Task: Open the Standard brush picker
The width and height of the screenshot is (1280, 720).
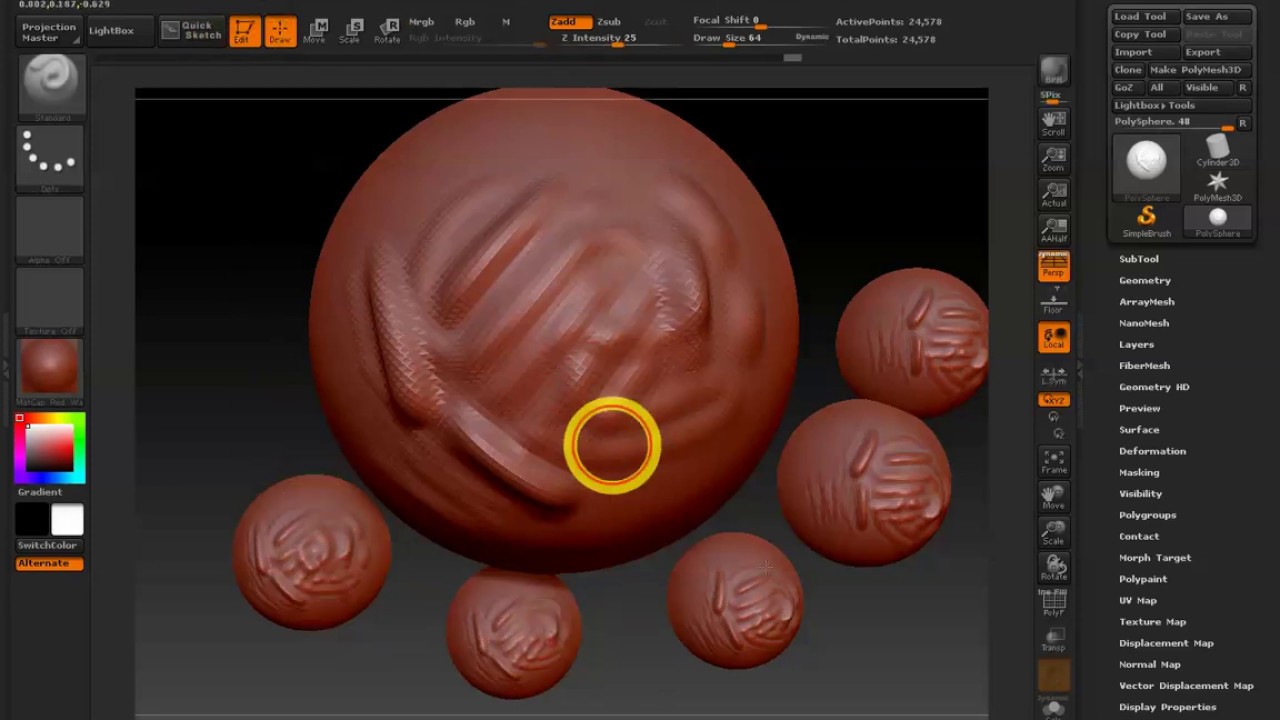Action: (x=50, y=88)
